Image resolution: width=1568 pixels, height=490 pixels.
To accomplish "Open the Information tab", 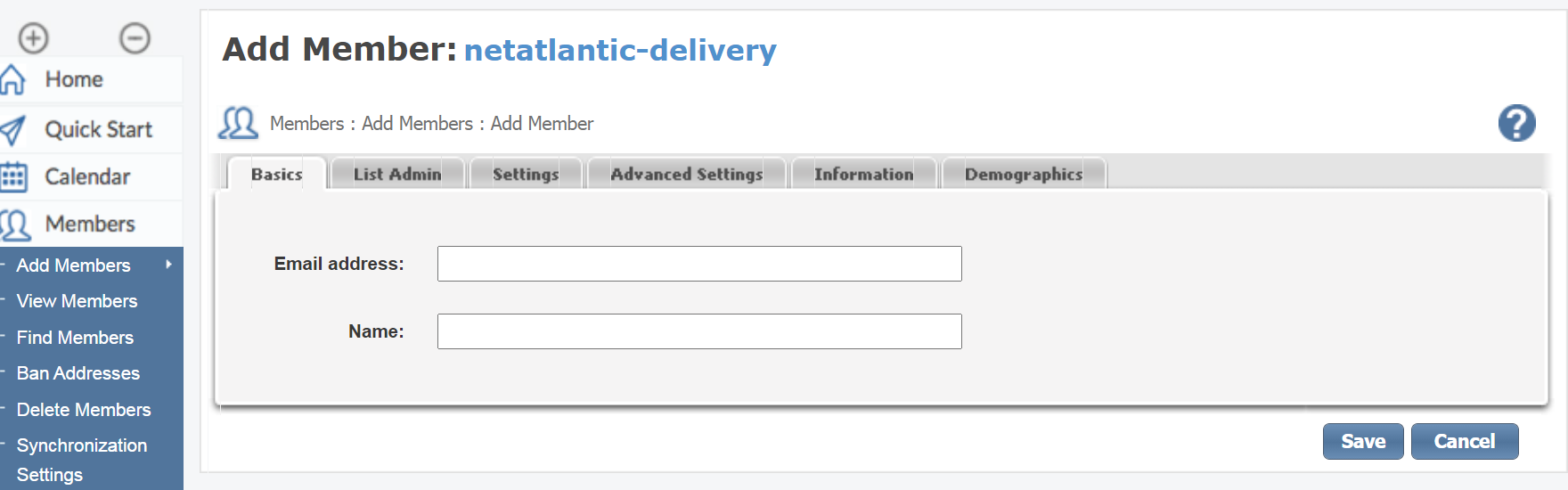I will point(863,174).
